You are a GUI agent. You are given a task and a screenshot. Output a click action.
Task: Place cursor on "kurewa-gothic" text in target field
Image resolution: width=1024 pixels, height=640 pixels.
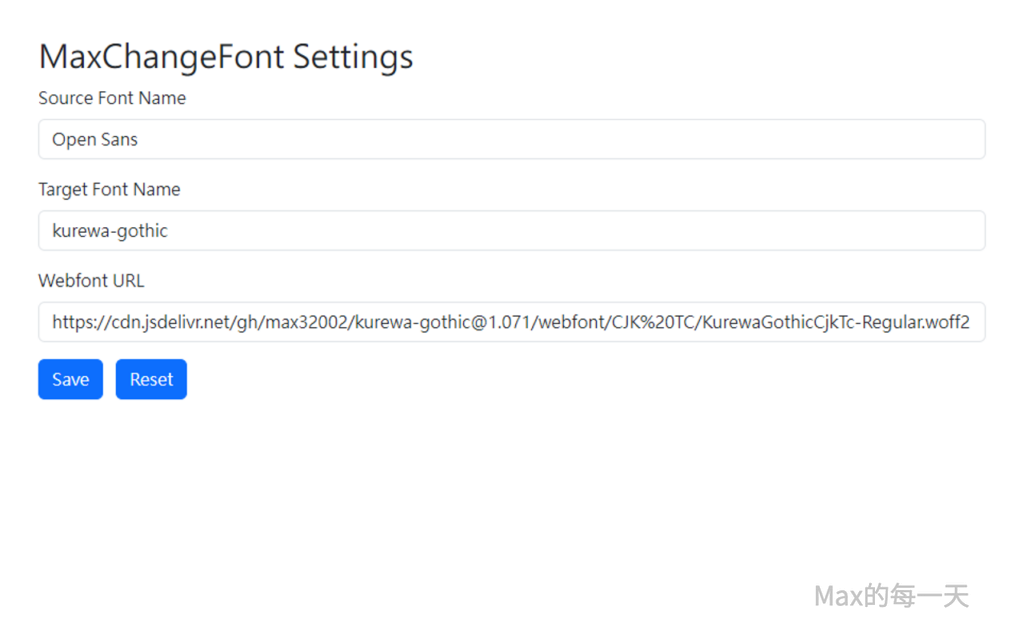(x=110, y=231)
